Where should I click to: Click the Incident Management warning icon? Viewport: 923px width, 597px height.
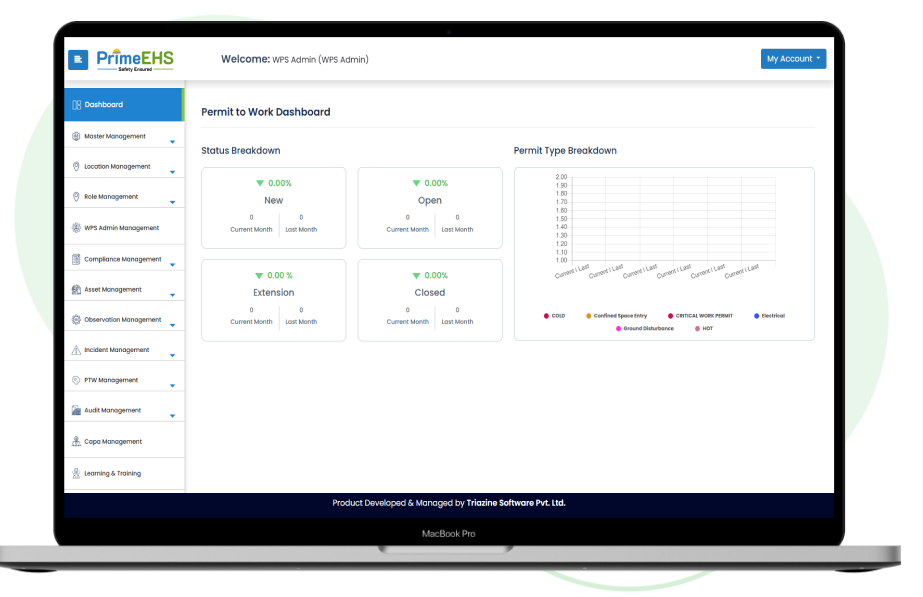click(76, 350)
